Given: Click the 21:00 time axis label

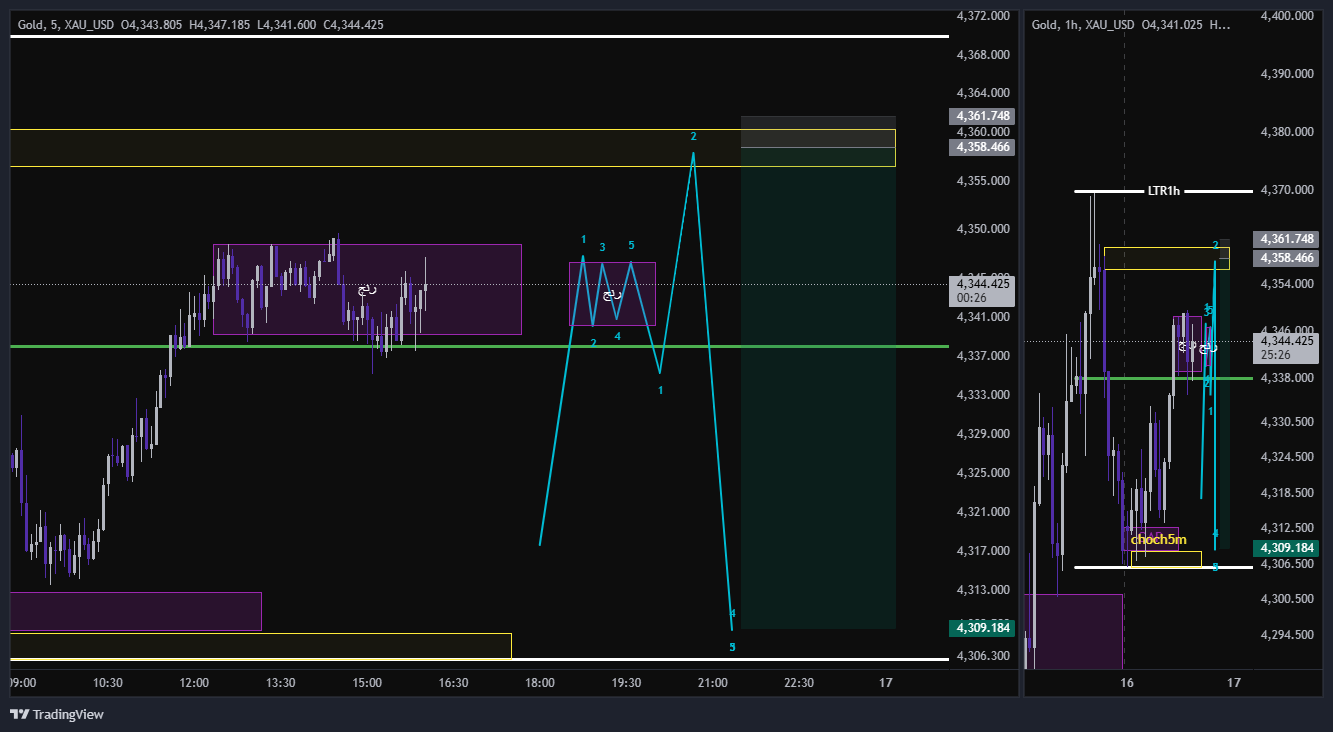Looking at the screenshot, I should [x=713, y=683].
